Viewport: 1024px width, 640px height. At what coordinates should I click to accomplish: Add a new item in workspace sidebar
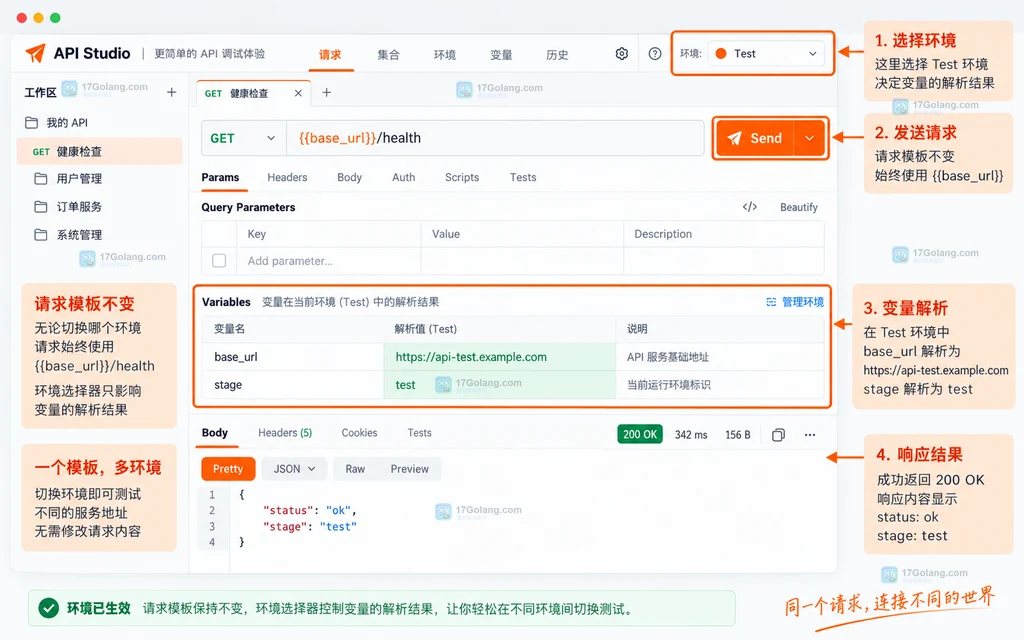(171, 92)
